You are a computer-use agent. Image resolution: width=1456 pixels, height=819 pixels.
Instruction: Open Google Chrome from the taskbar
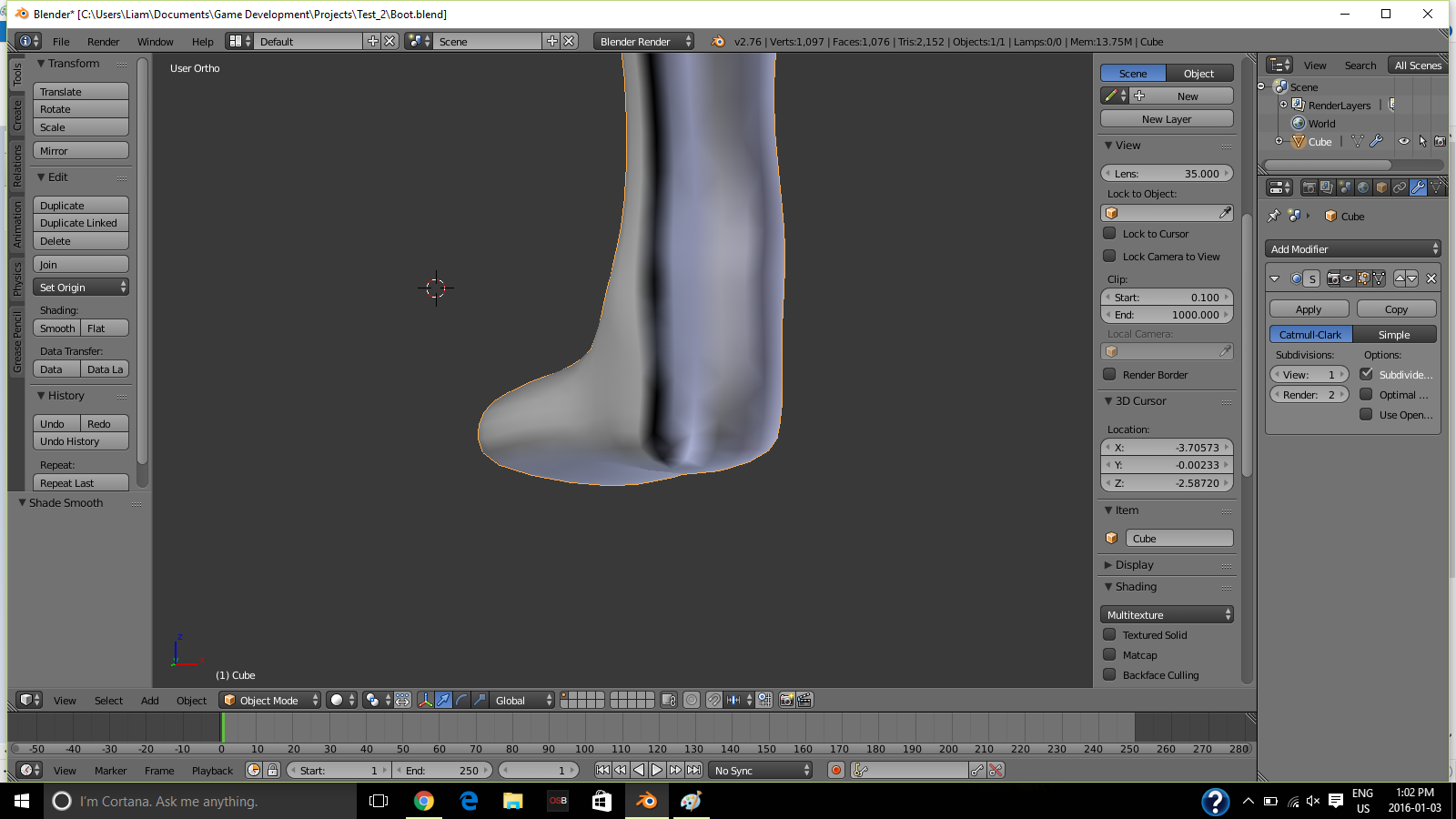click(x=424, y=801)
